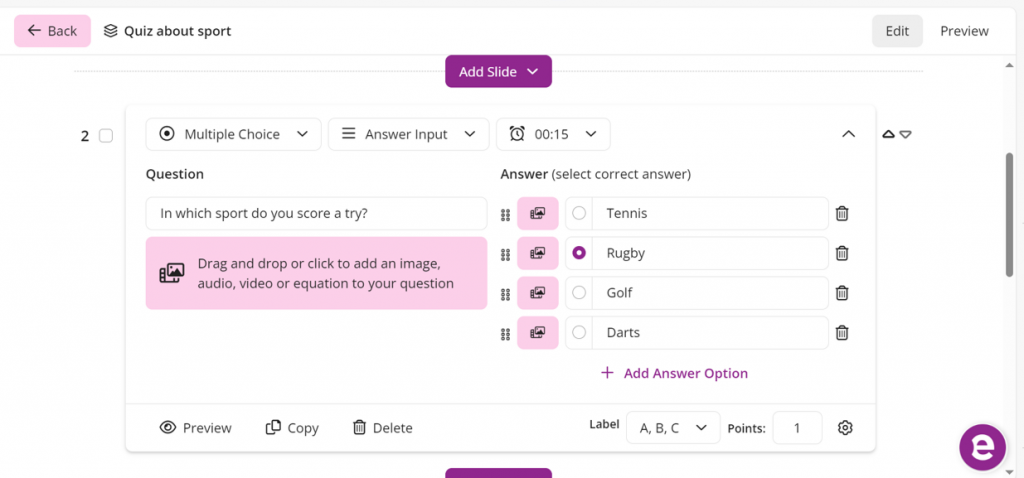Expand the 00:15 timer dropdown

553,134
